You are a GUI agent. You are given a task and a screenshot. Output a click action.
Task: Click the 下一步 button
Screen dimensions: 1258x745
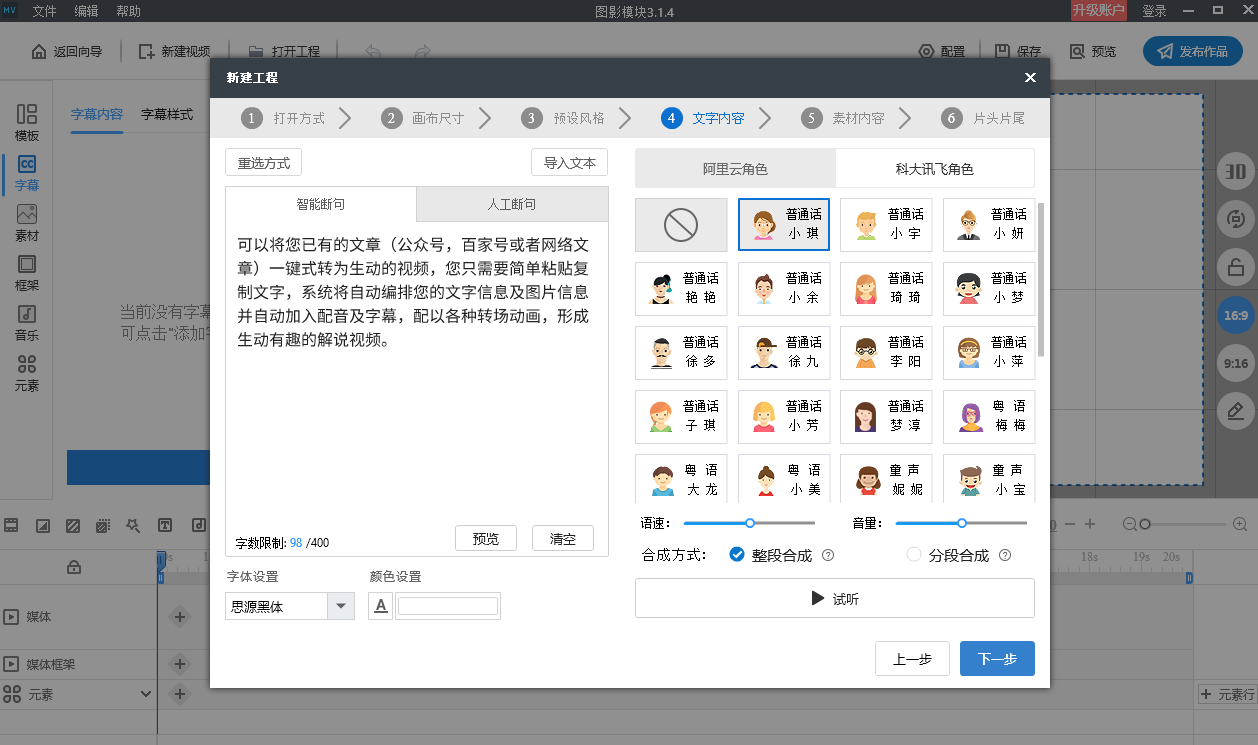click(996, 658)
